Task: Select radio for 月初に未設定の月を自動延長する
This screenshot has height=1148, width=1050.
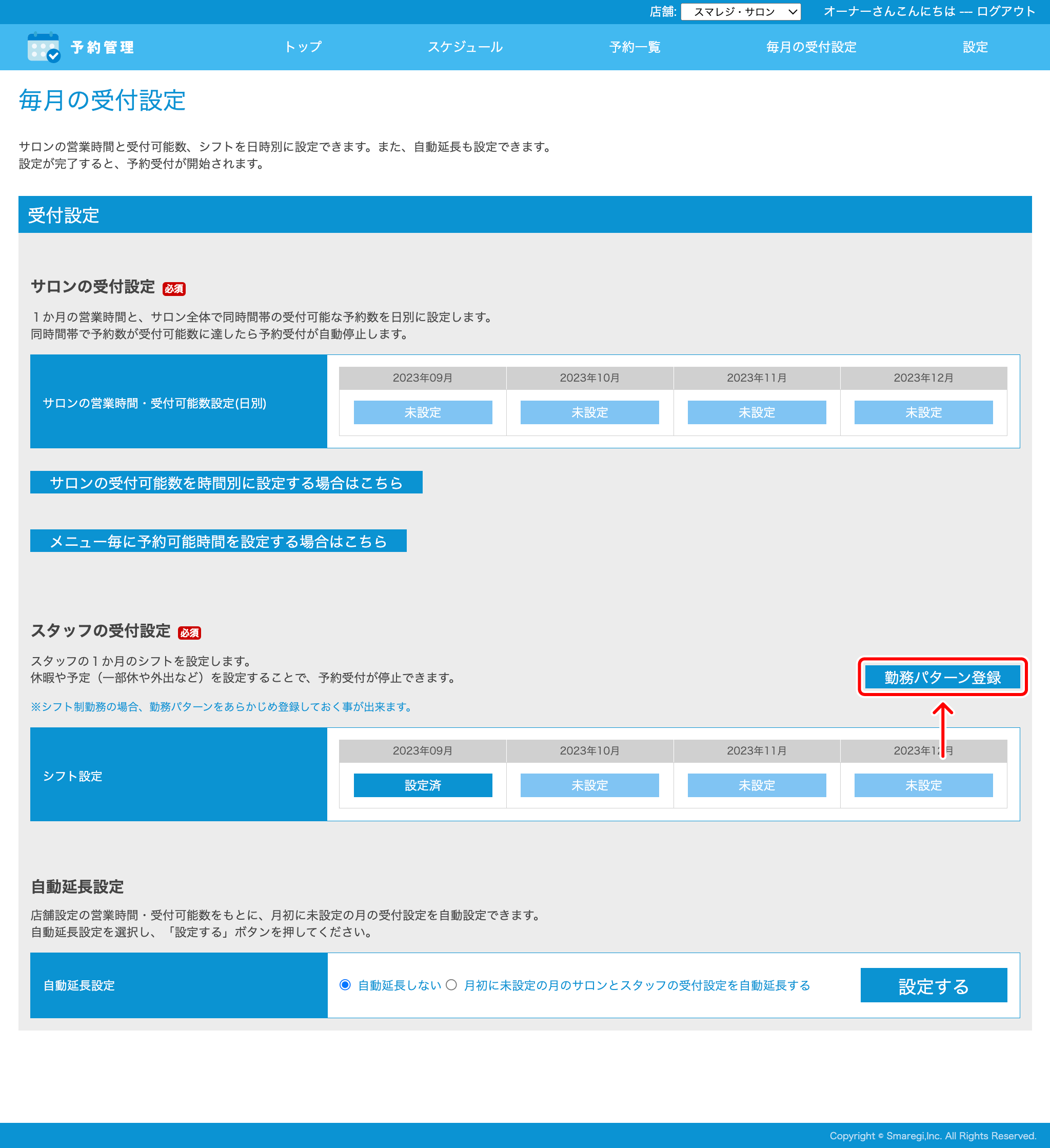Action: click(x=451, y=984)
